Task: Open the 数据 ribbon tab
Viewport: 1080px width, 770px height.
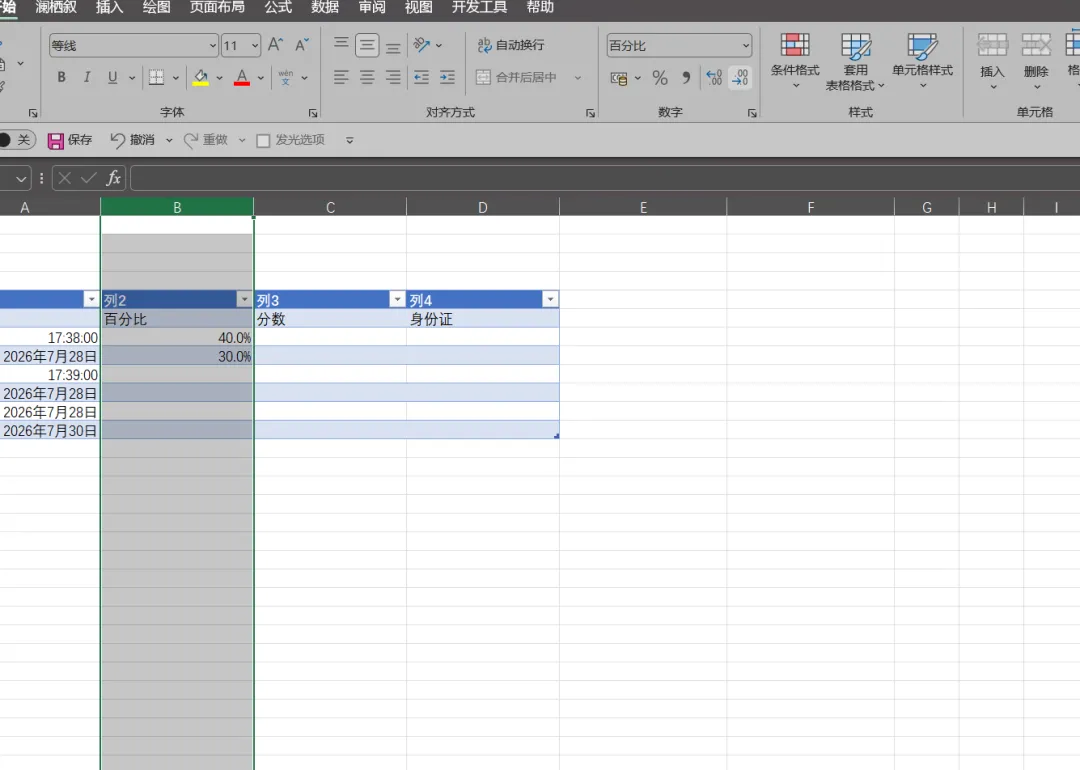Action: [x=325, y=8]
